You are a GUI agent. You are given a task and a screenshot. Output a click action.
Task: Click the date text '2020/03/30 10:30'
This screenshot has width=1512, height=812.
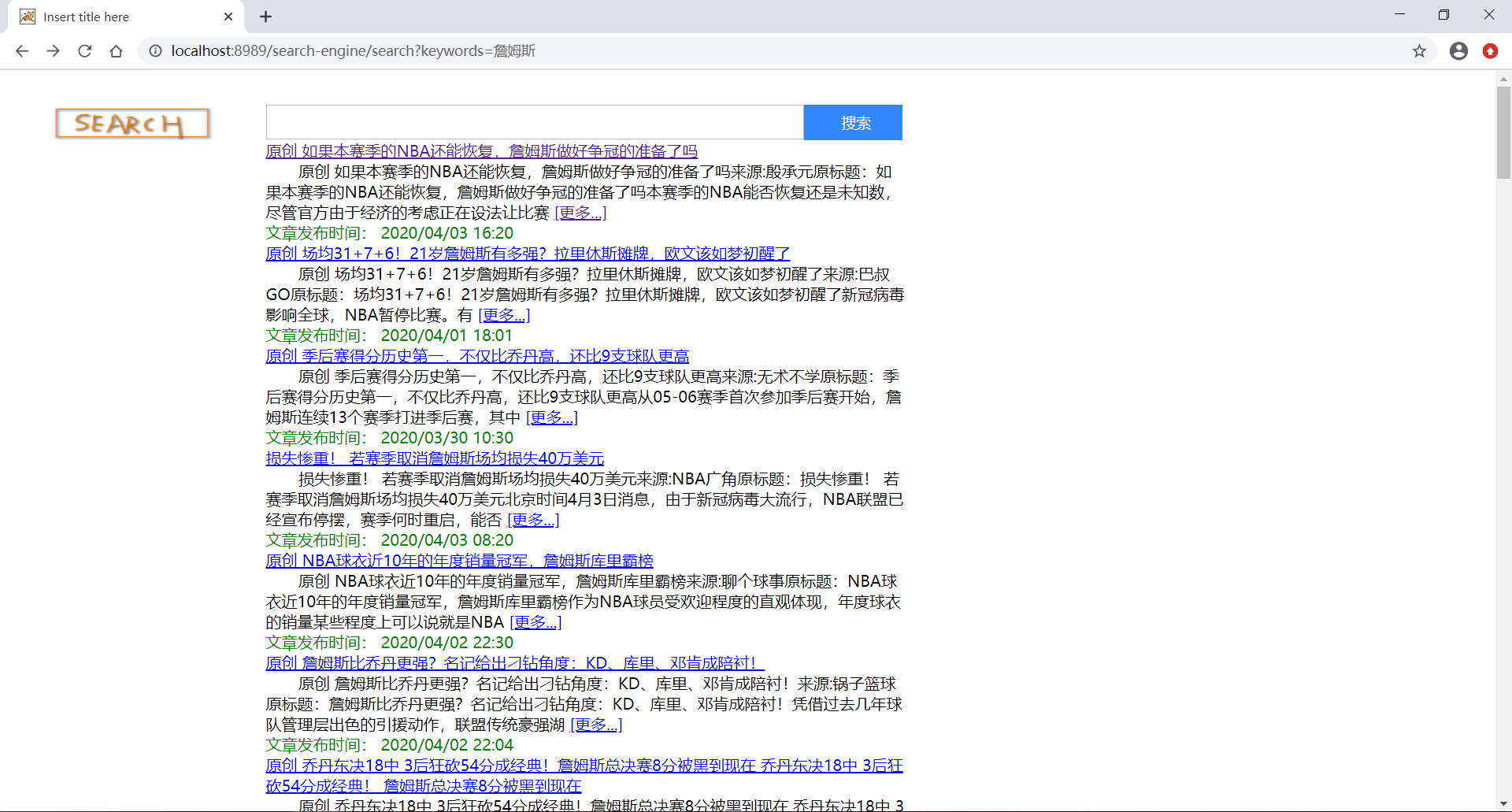(x=447, y=438)
